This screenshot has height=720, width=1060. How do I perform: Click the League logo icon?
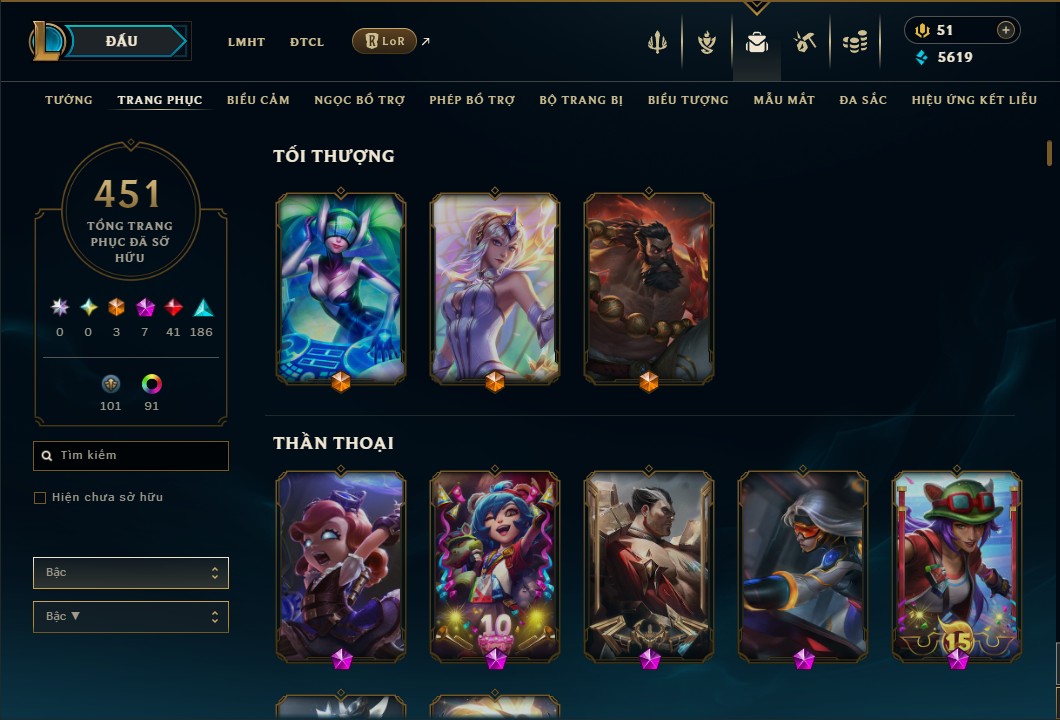[x=47, y=41]
